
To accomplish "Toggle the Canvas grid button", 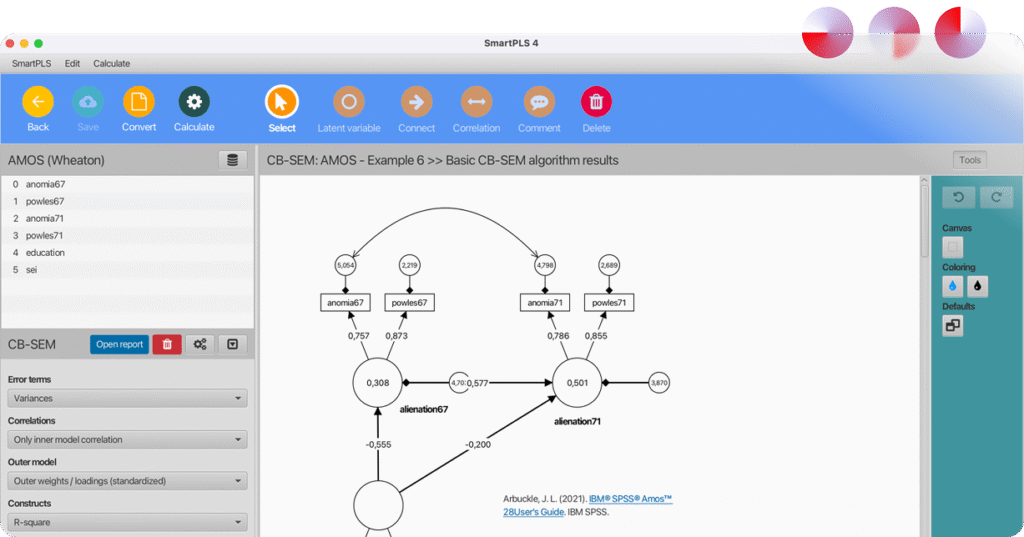I will point(953,246).
